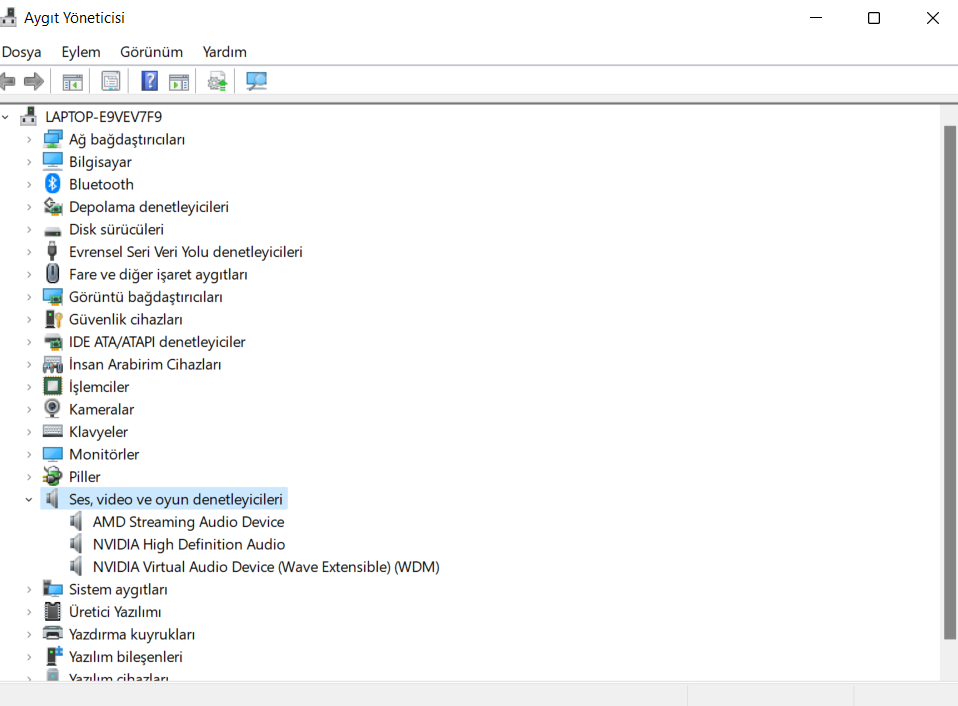Select the Güvenlik cihazları label
Image resolution: width=958 pixels, height=706 pixels.
point(126,319)
